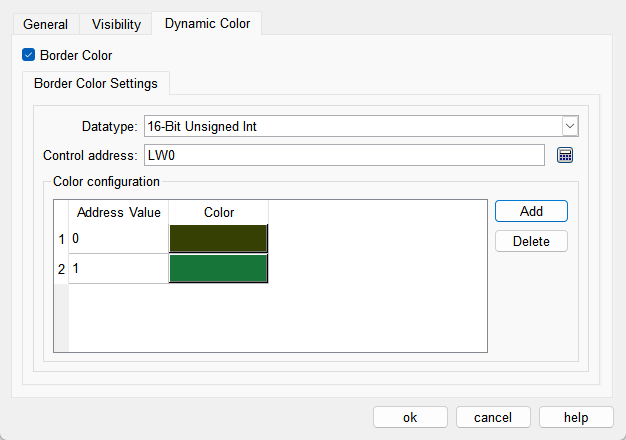Click the Color column header
This screenshot has height=440, width=626.
[218, 212]
